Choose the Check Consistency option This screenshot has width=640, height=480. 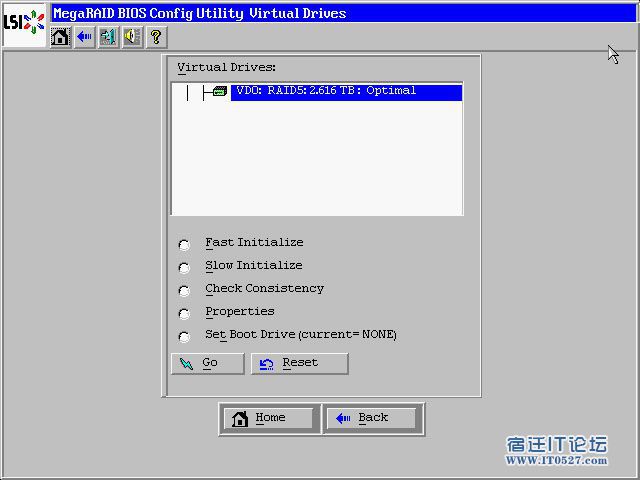pos(184,291)
